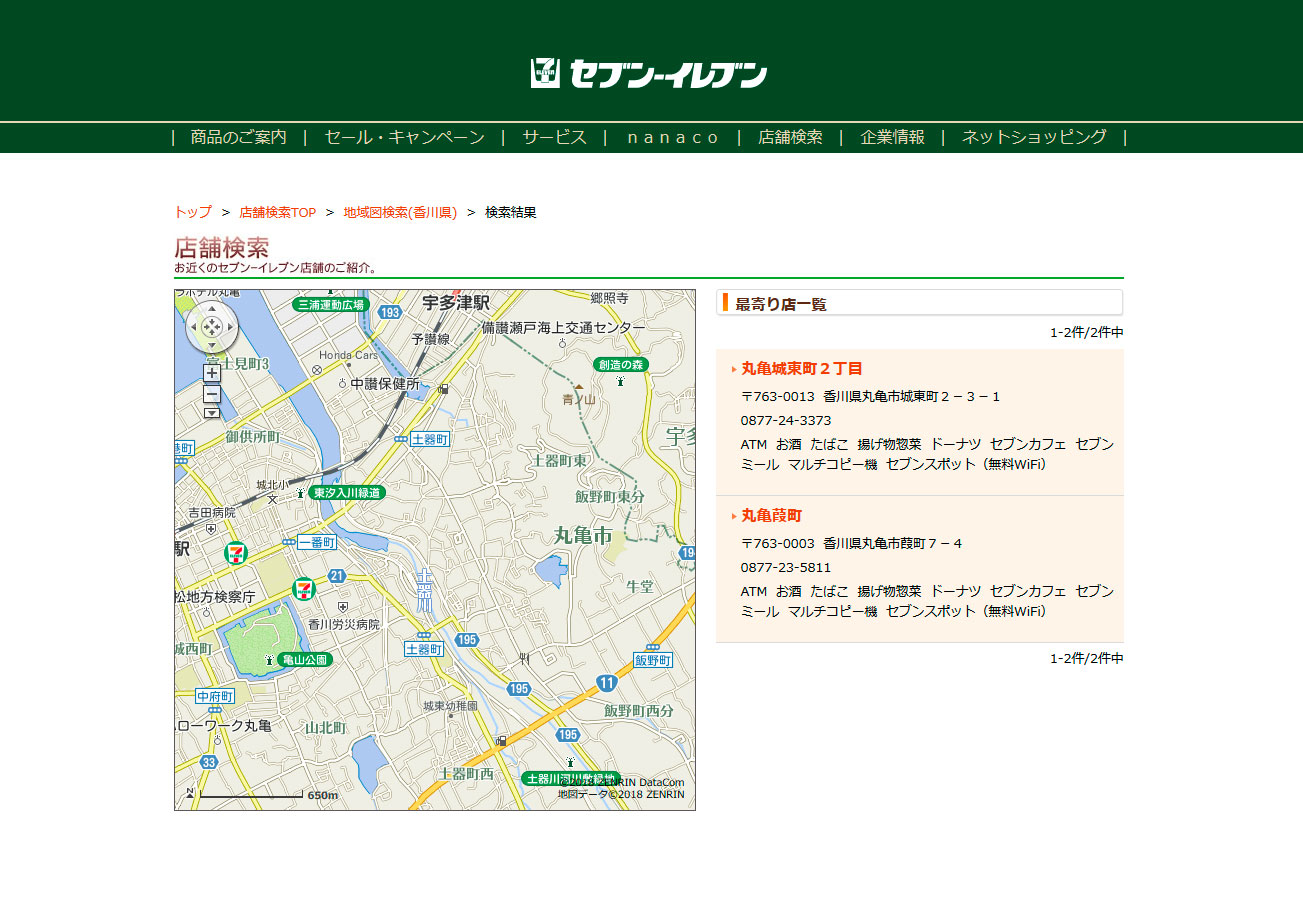The image size is (1303, 924).
Task: Click the route 21 shield on the map
Action: pyautogui.click(x=337, y=576)
